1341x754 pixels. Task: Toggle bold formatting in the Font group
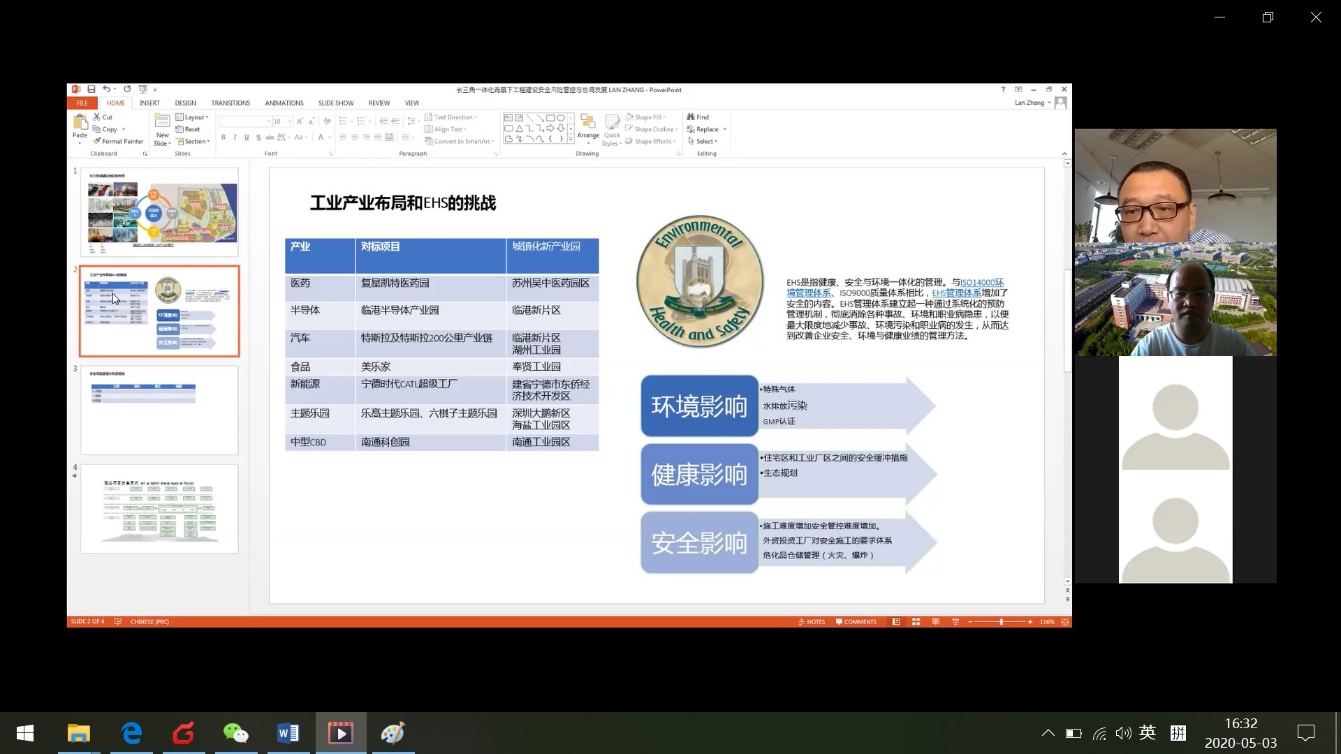tap(223, 137)
